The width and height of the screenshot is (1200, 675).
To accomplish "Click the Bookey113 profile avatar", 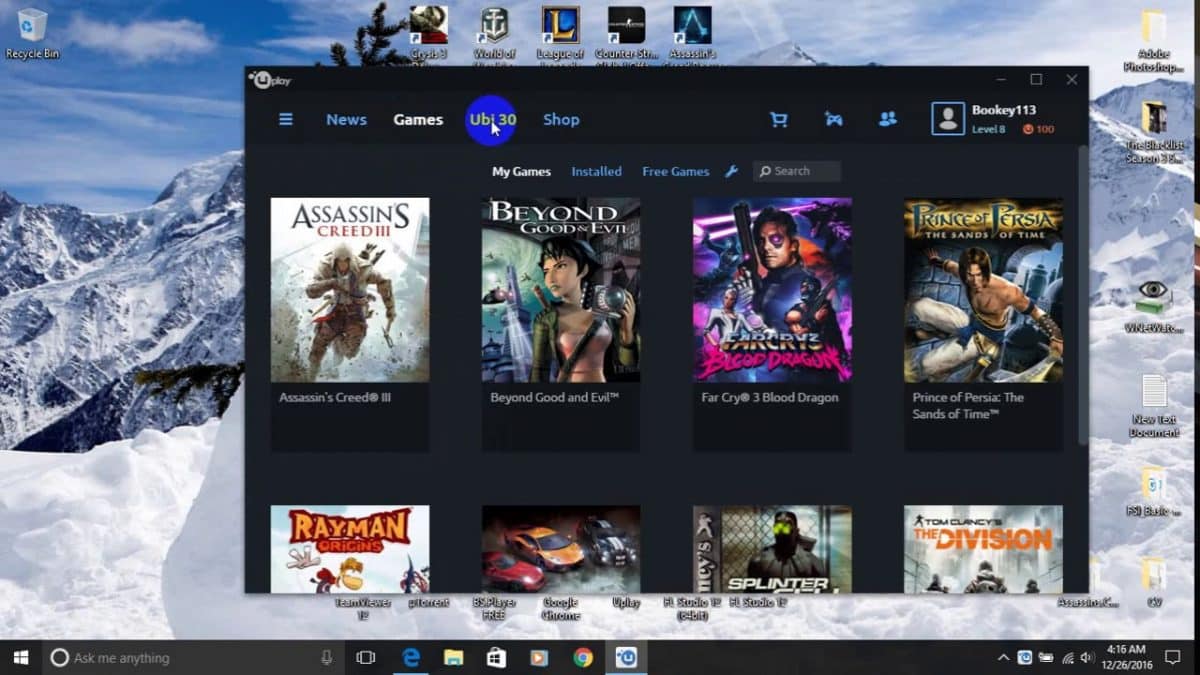I will click(x=946, y=118).
